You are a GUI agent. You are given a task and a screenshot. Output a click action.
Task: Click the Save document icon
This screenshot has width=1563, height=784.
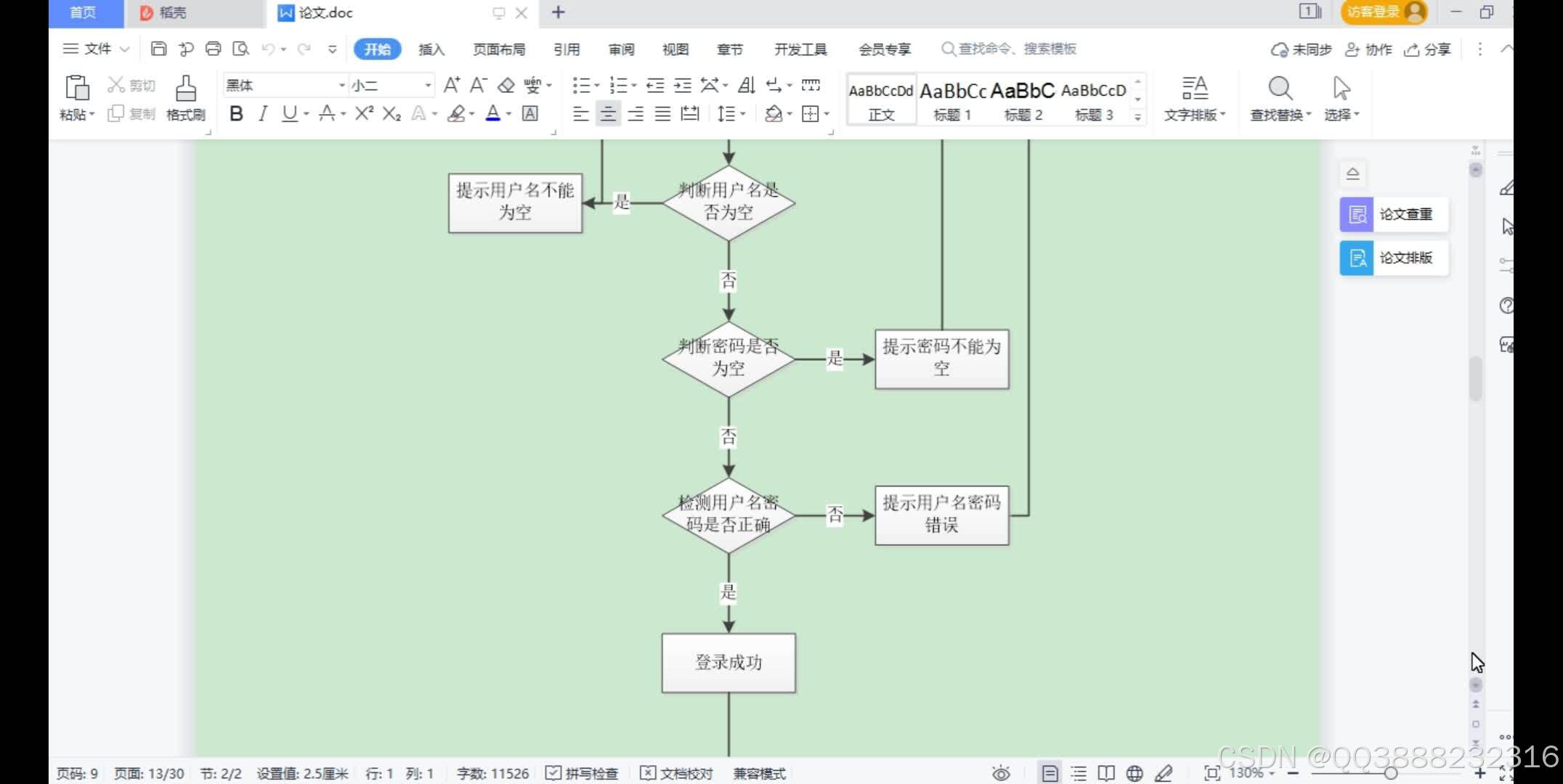click(x=158, y=49)
